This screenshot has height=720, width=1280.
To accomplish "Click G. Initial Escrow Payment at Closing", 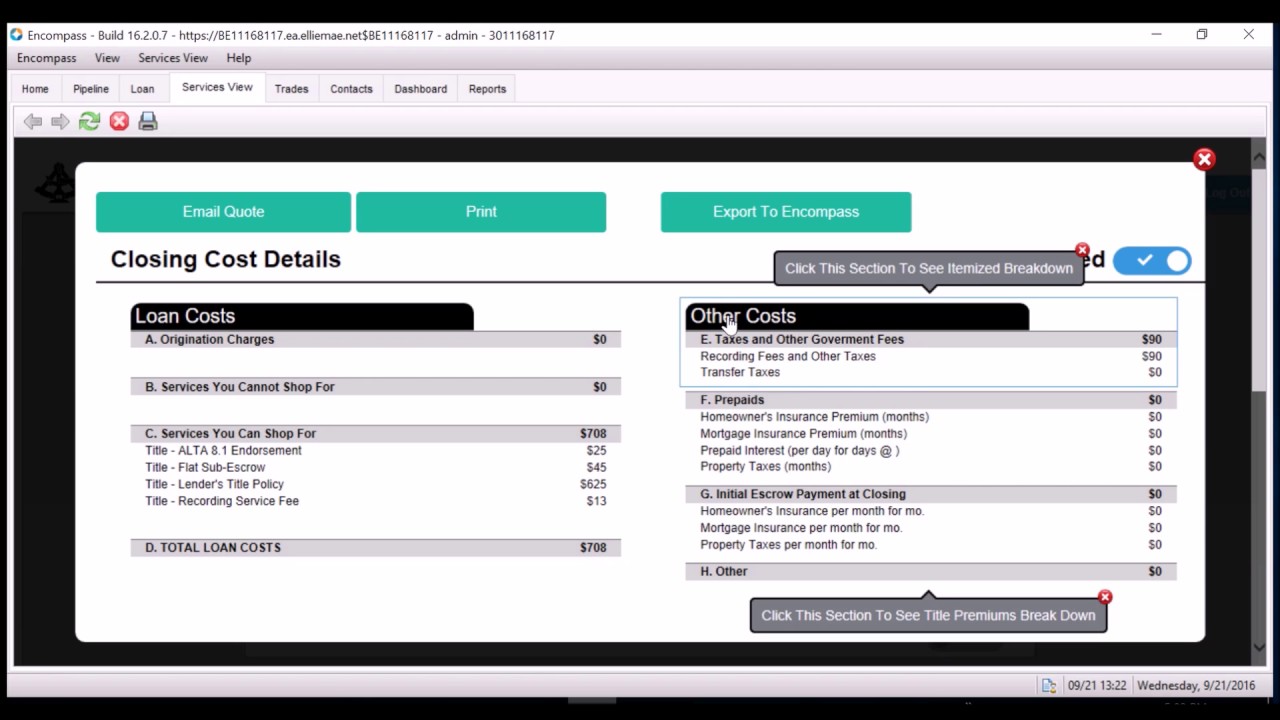I will coord(931,494).
